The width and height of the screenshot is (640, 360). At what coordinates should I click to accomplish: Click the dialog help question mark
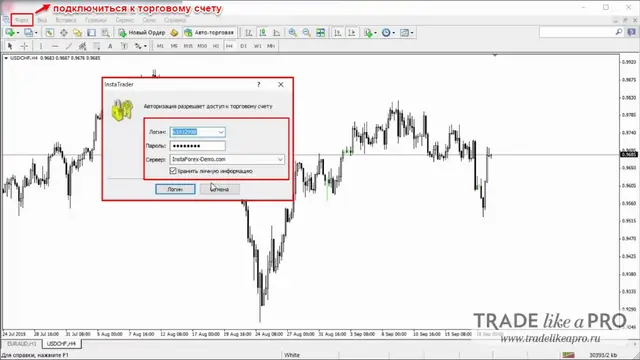(x=258, y=84)
